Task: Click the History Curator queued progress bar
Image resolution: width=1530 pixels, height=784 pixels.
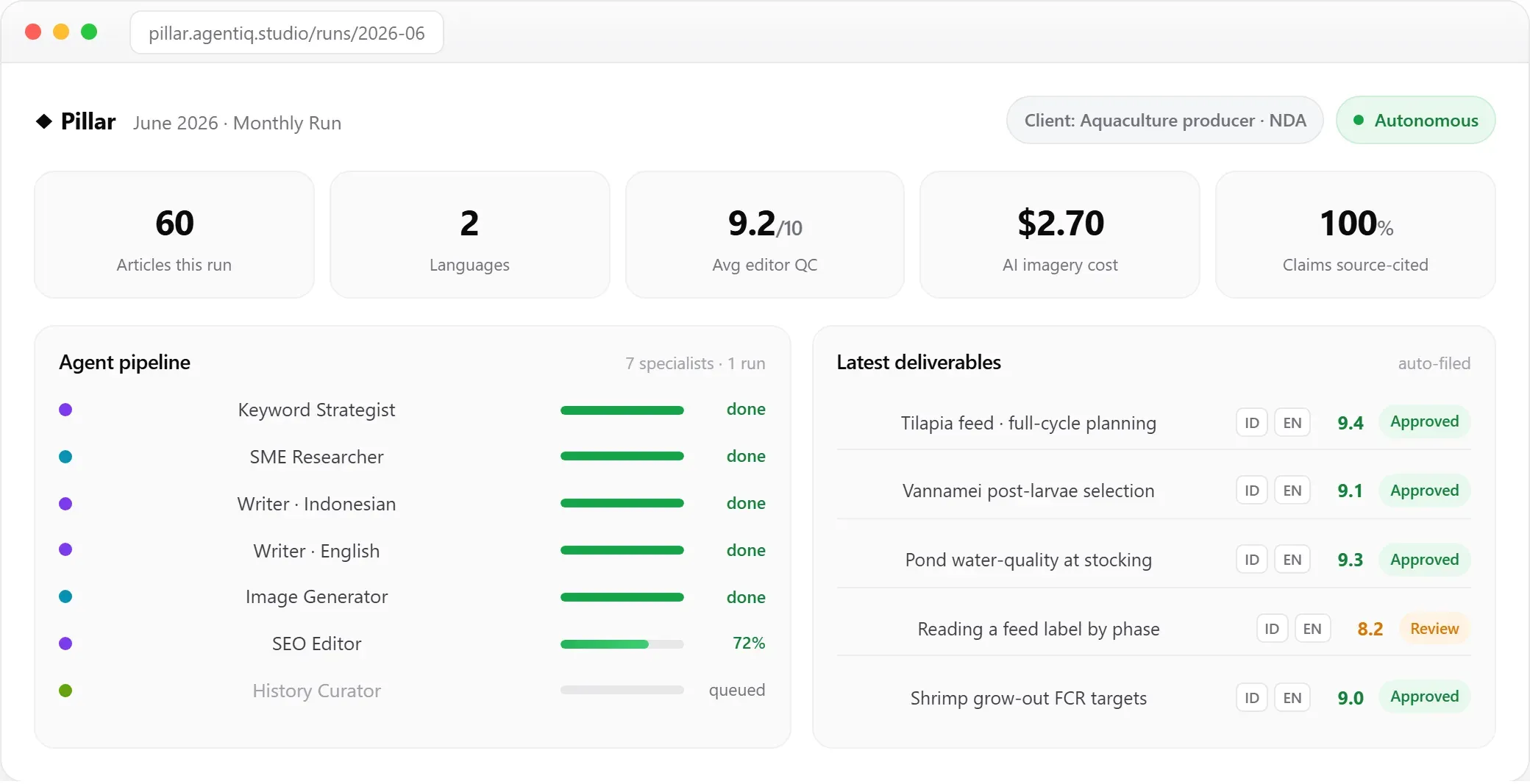Action: (622, 690)
